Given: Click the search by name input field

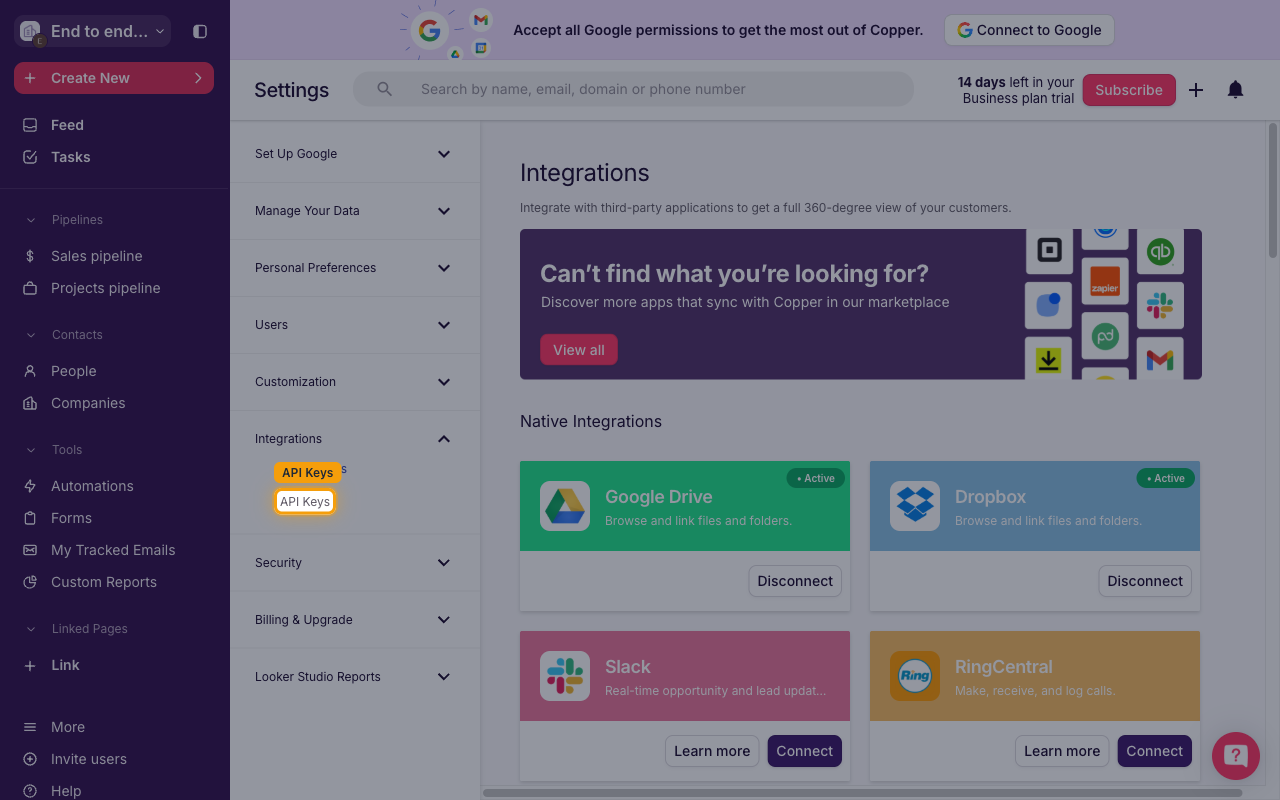Looking at the screenshot, I should [x=633, y=89].
